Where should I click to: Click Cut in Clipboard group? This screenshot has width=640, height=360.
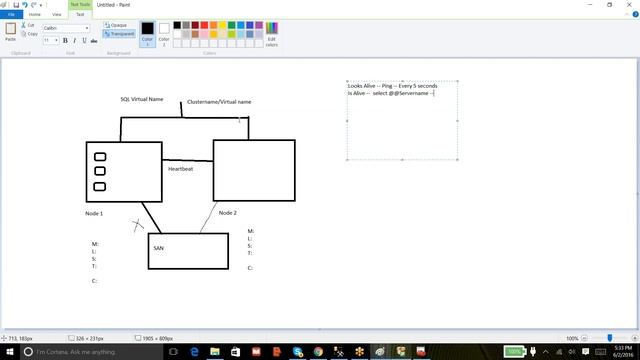click(x=28, y=25)
